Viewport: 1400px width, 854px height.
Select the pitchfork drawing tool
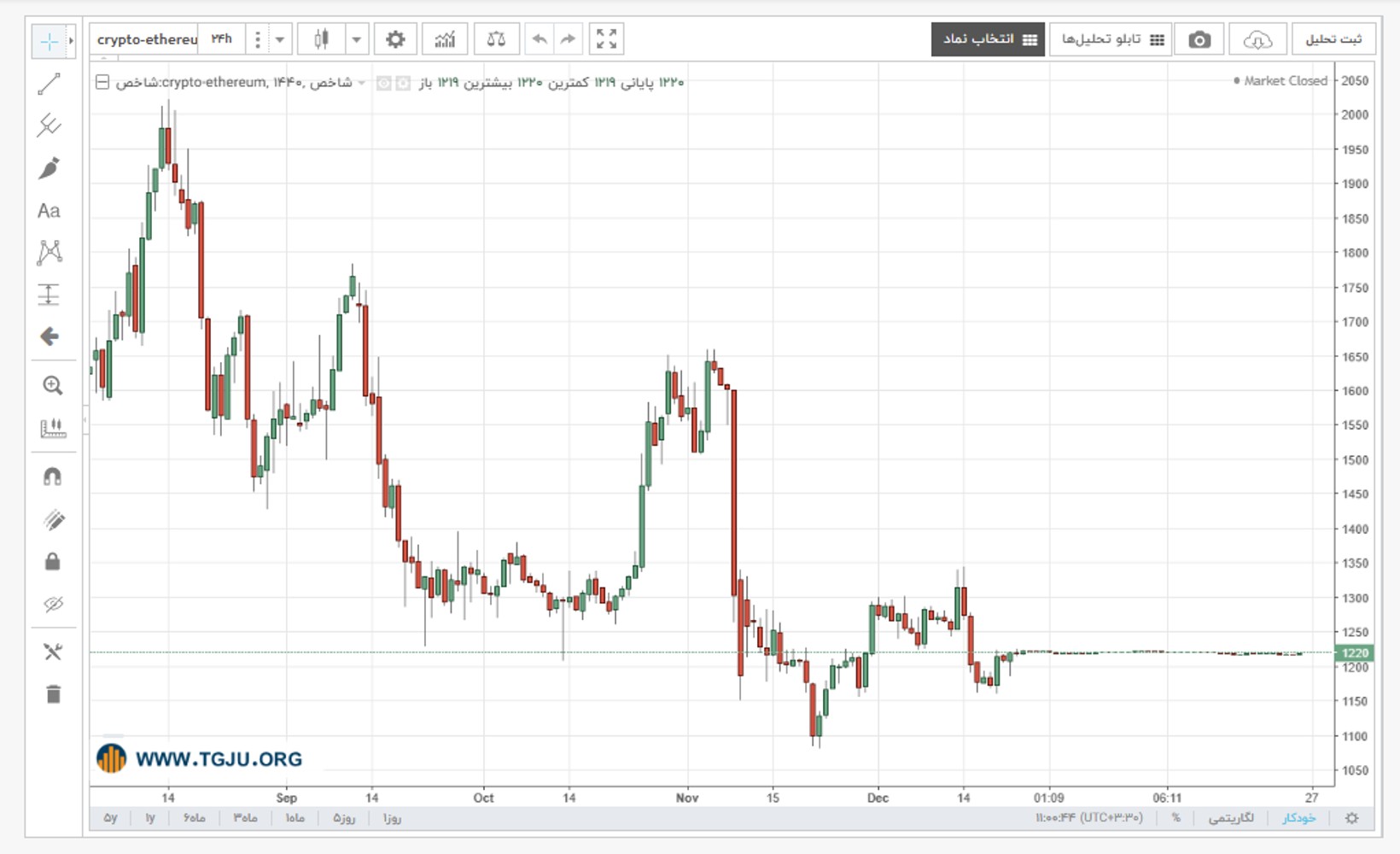(x=49, y=126)
